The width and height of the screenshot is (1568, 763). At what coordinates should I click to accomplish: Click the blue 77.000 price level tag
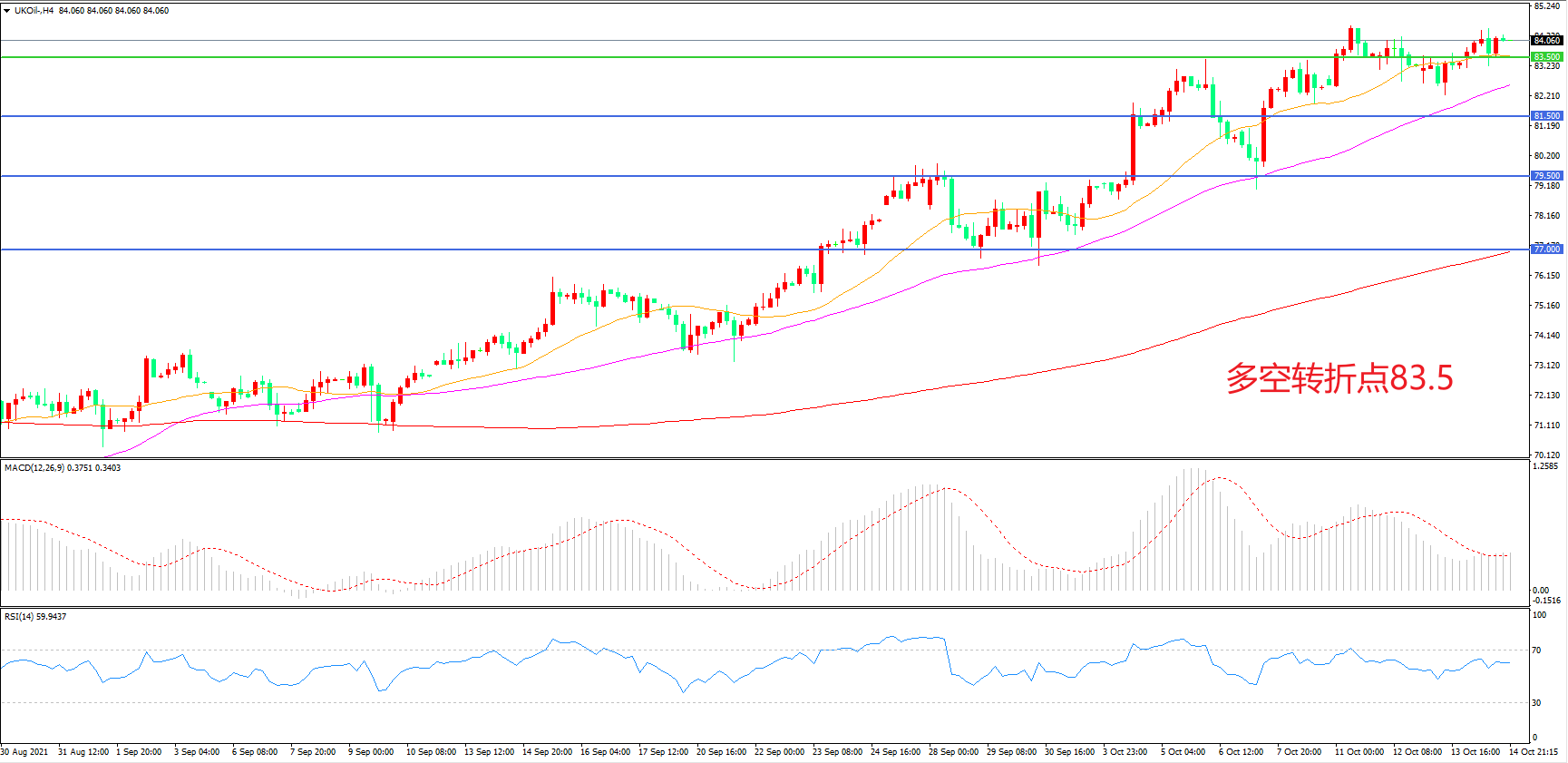click(1546, 249)
